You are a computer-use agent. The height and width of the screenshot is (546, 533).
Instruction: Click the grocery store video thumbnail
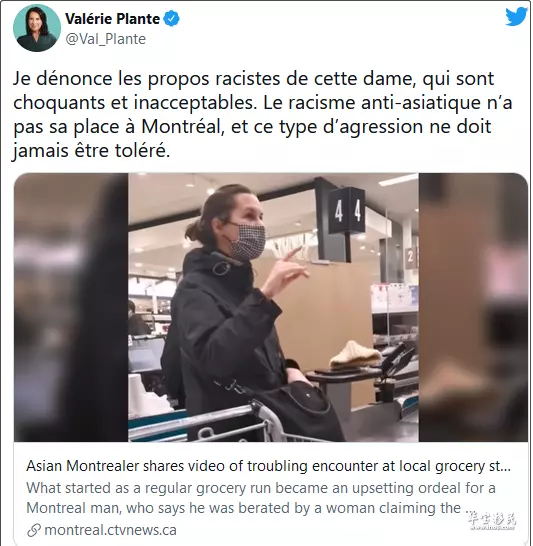[x=271, y=307]
